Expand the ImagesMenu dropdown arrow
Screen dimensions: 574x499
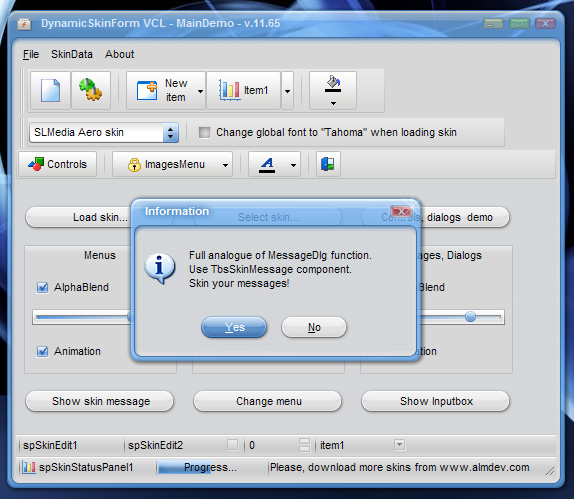click(226, 165)
